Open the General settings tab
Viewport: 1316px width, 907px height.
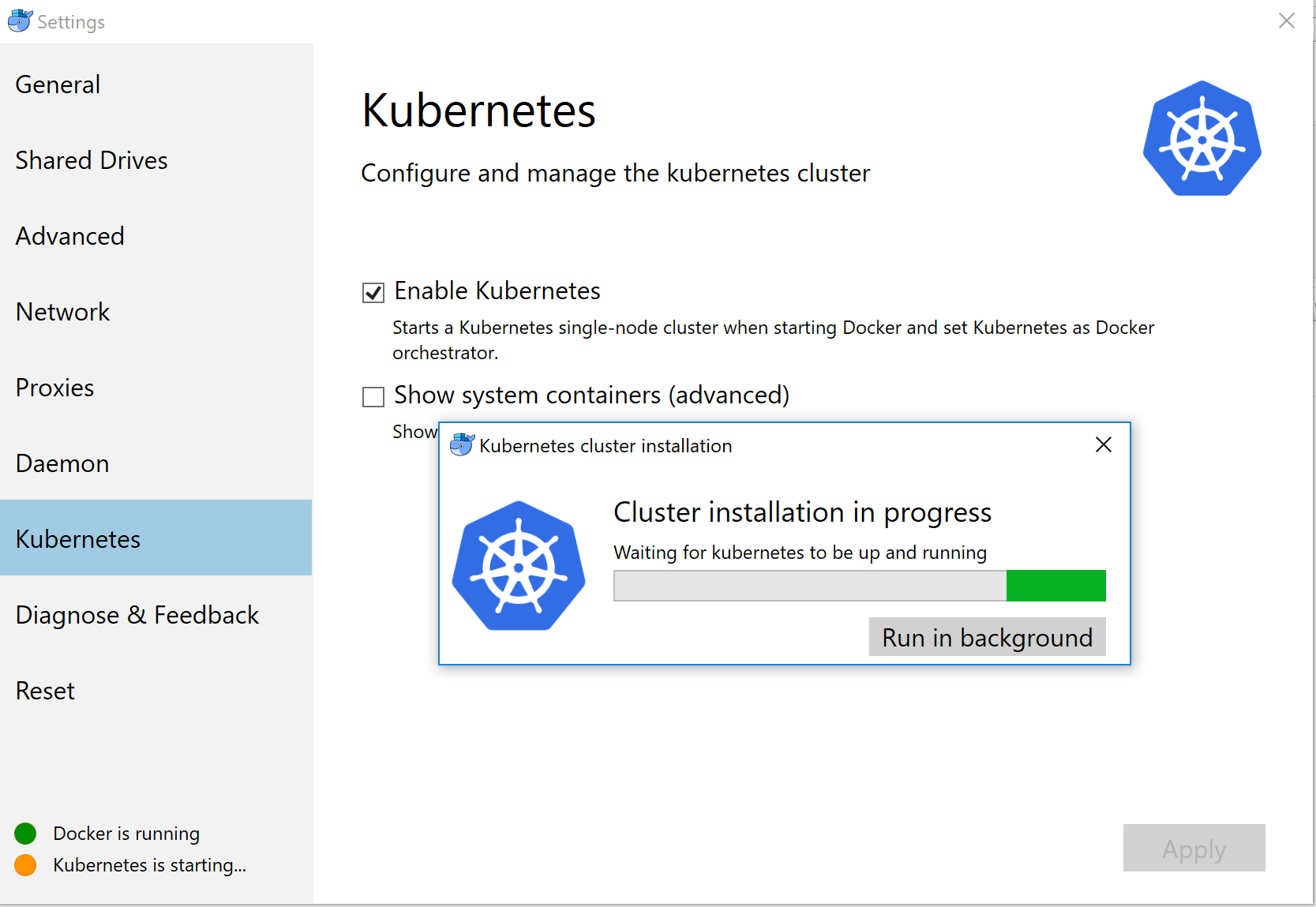click(156, 84)
